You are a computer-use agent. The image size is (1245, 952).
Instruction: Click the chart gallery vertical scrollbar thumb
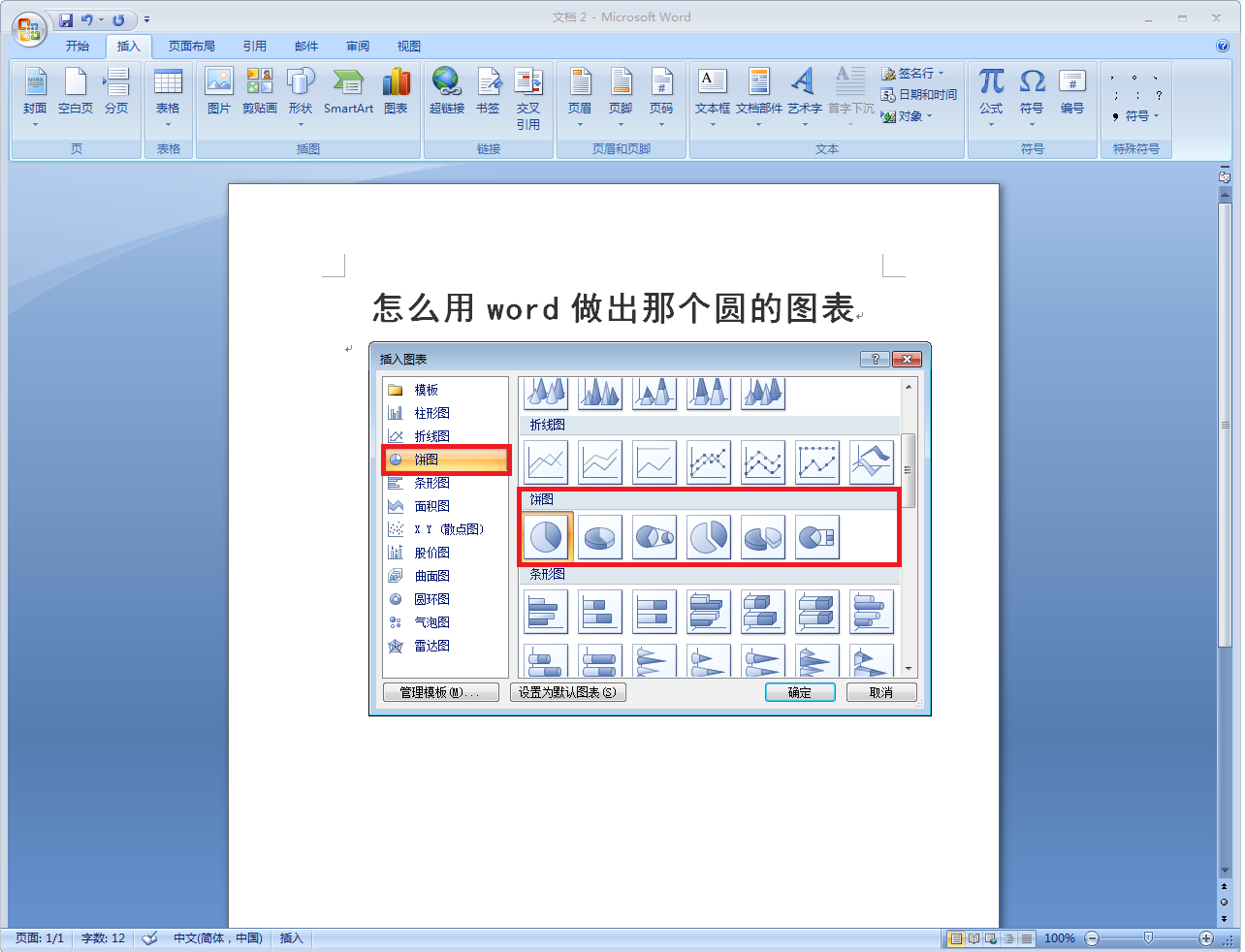[909, 470]
